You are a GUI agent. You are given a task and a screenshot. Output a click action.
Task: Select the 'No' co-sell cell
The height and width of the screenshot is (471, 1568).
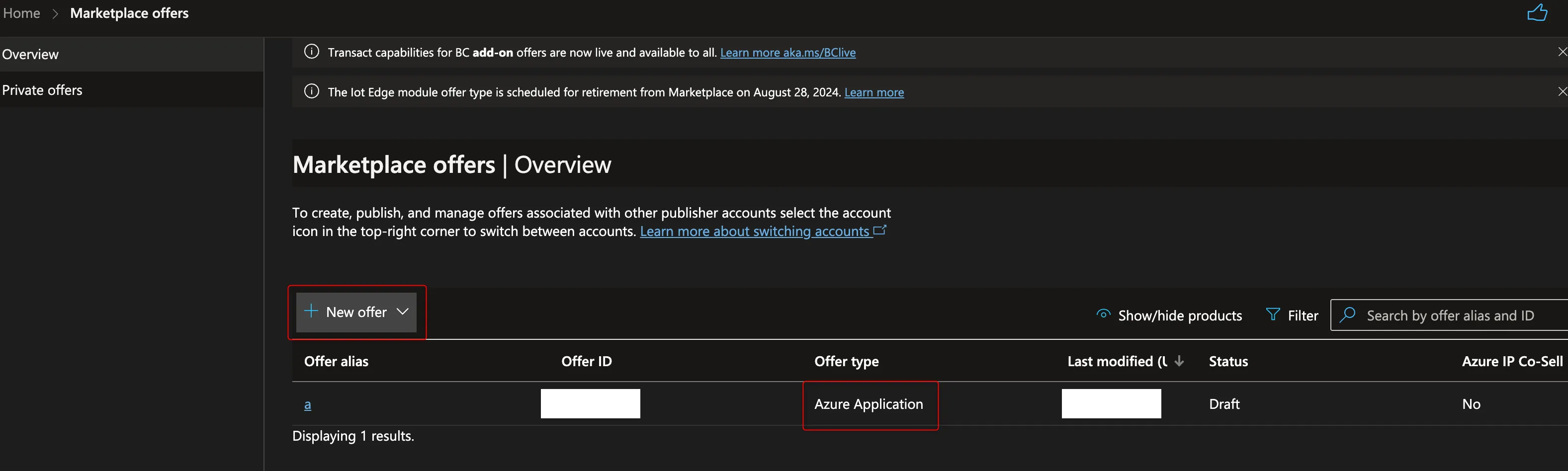click(1471, 404)
